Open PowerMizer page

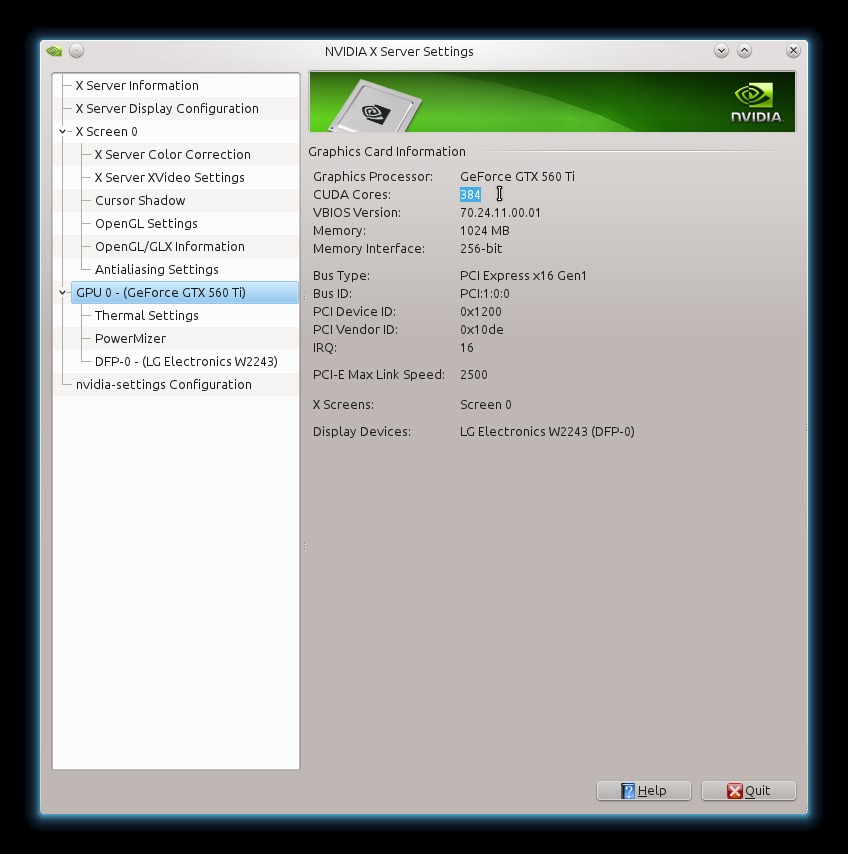pos(130,338)
